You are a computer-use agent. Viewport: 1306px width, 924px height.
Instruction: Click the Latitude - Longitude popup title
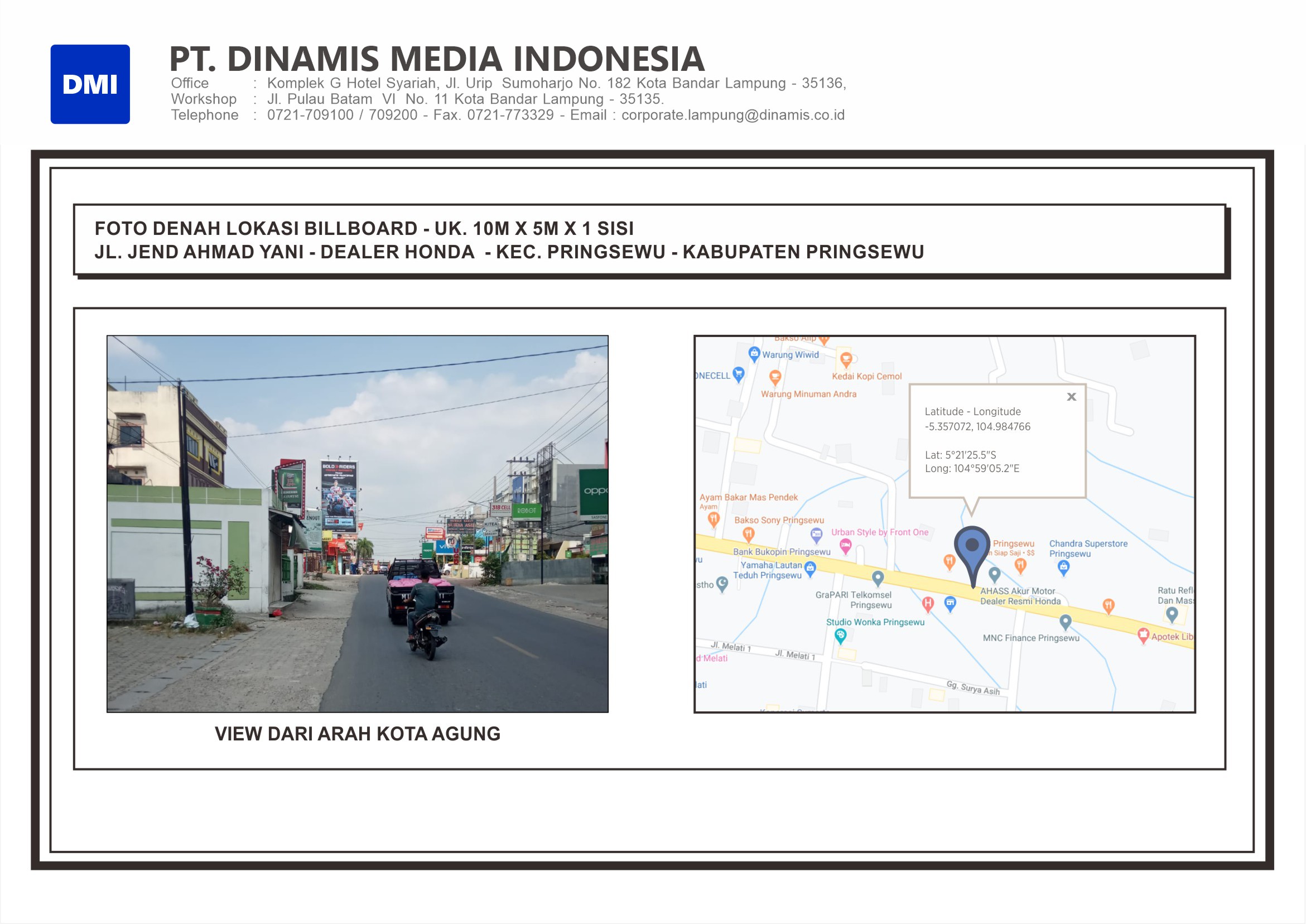click(973, 411)
